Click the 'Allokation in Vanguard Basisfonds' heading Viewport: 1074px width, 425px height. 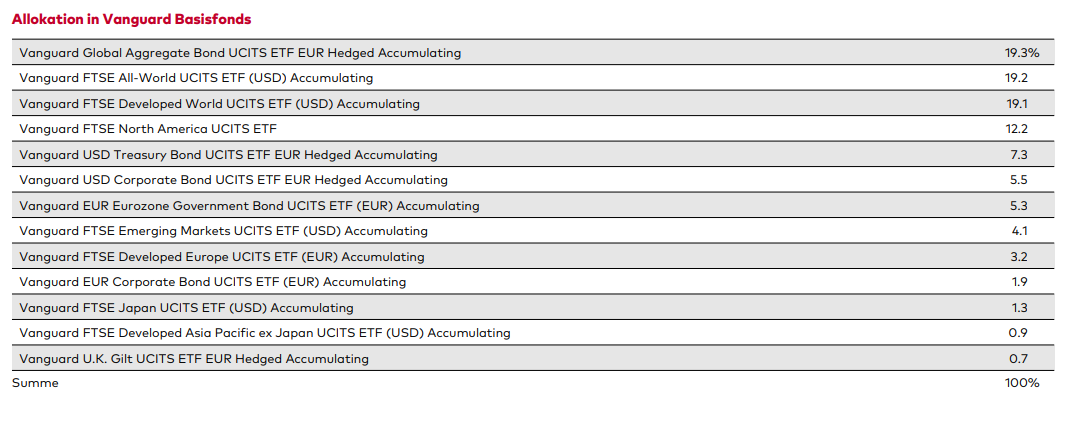[x=131, y=19]
